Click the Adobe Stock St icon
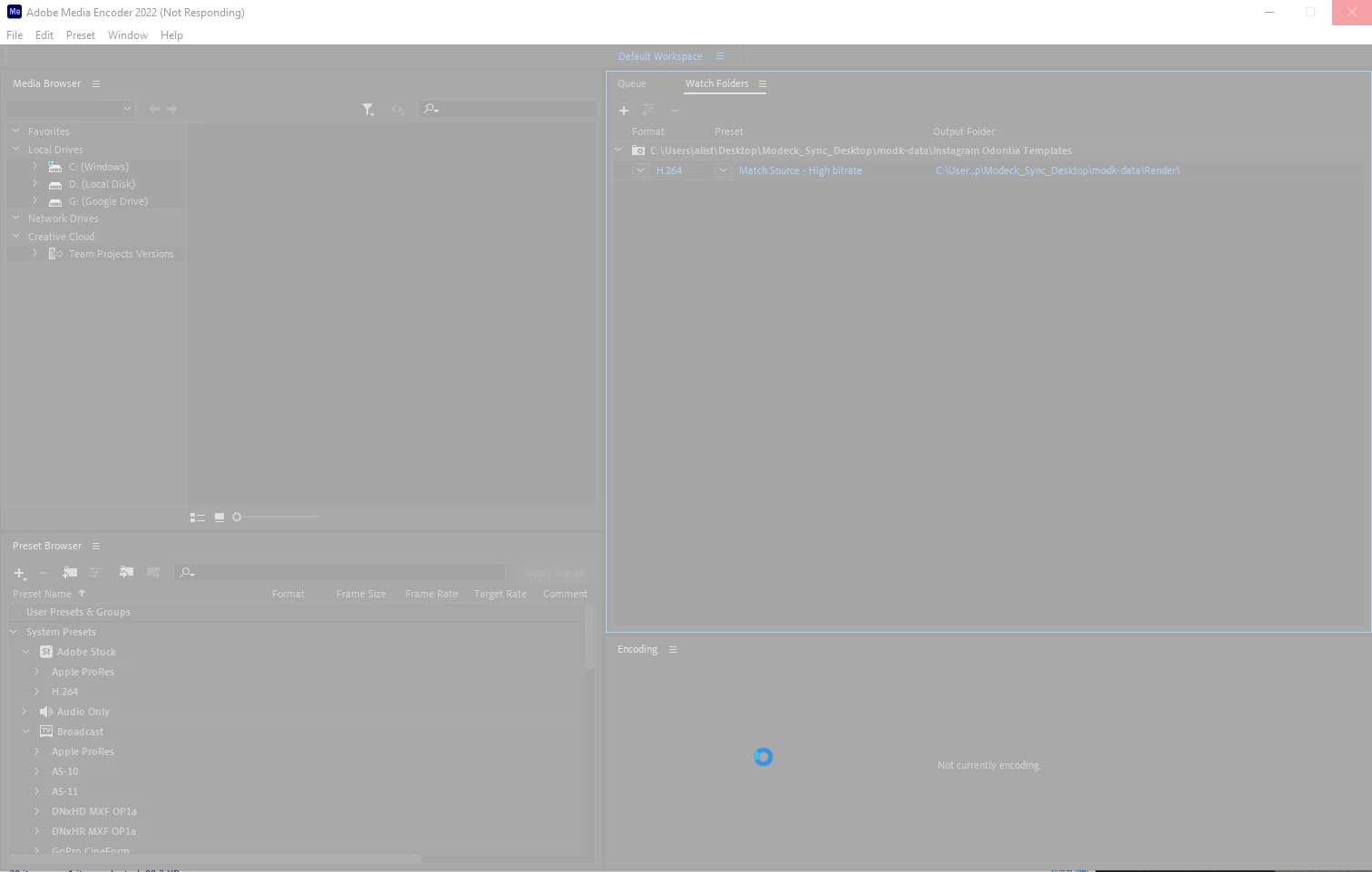The height and width of the screenshot is (872, 1372). pos(46,652)
